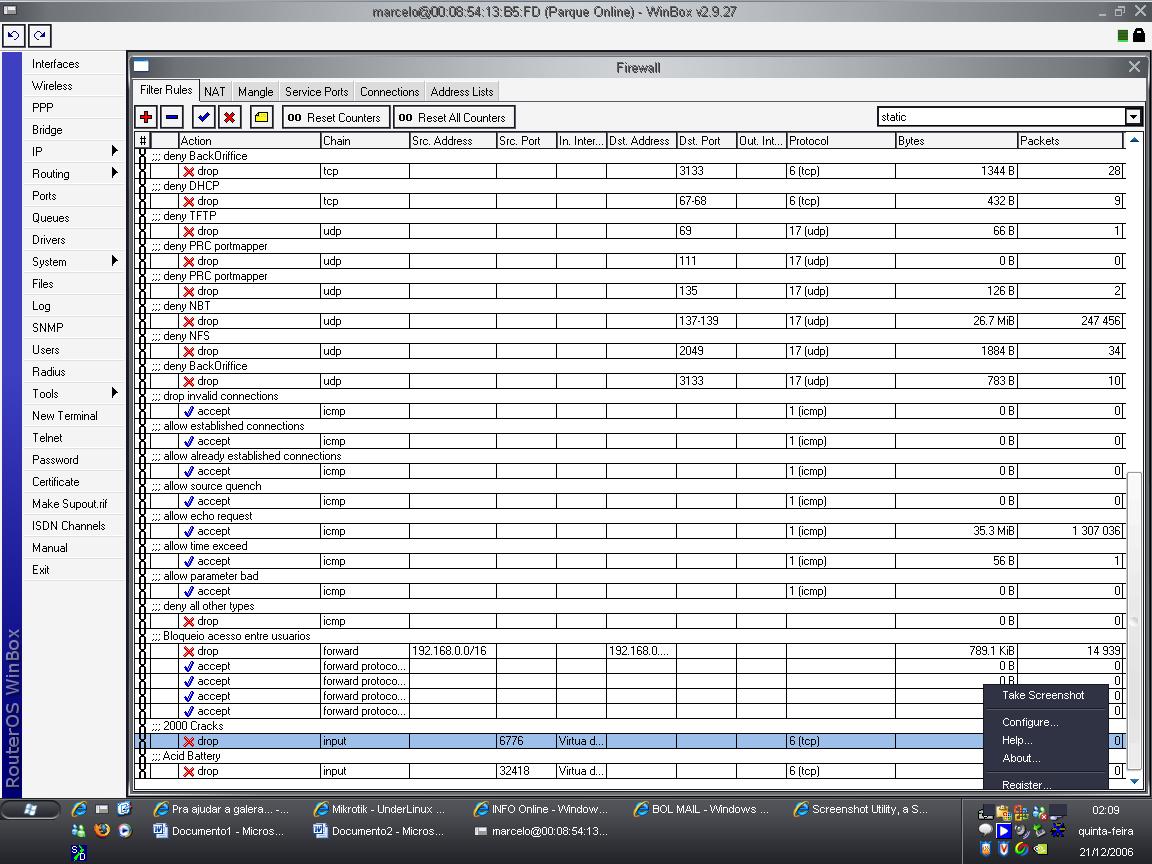
Task: Click the padlock icon at top right
Action: (x=1138, y=35)
